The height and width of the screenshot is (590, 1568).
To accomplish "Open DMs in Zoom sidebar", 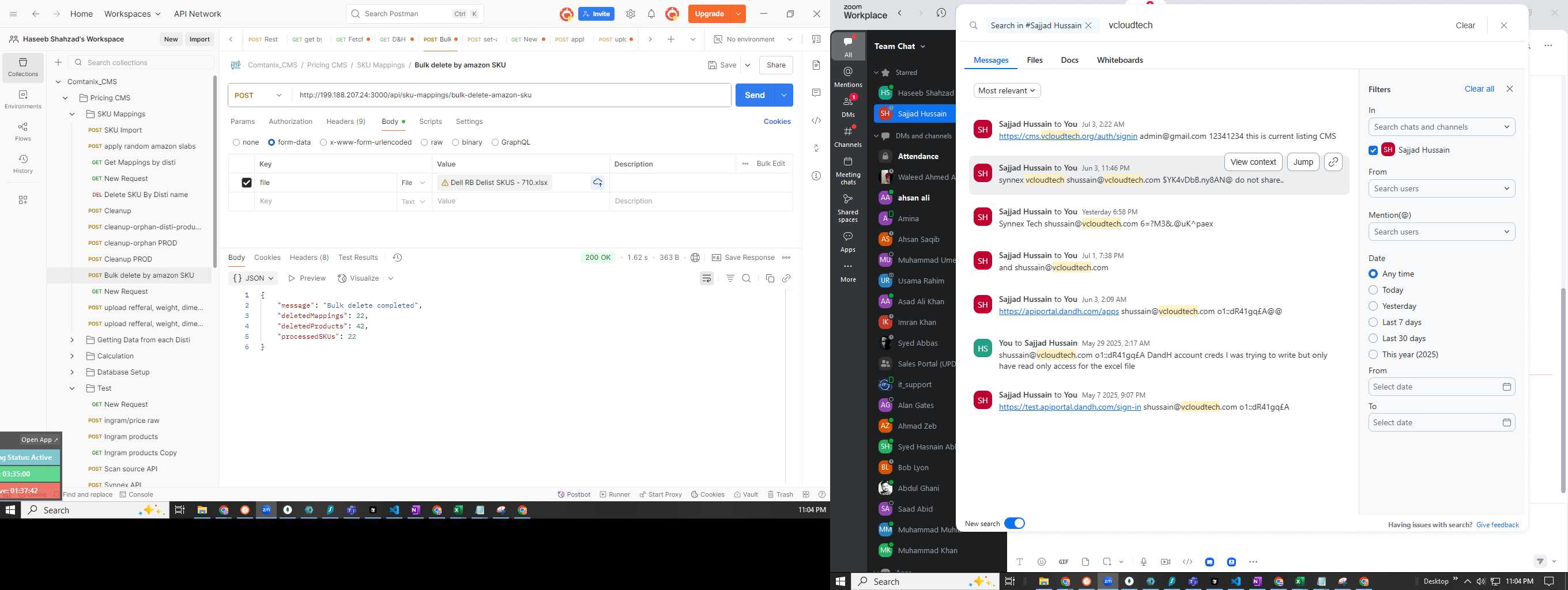I will tap(848, 106).
